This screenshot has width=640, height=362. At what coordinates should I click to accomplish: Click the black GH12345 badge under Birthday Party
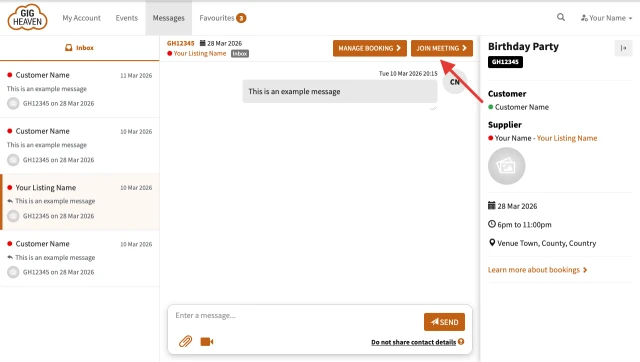pyautogui.click(x=505, y=62)
